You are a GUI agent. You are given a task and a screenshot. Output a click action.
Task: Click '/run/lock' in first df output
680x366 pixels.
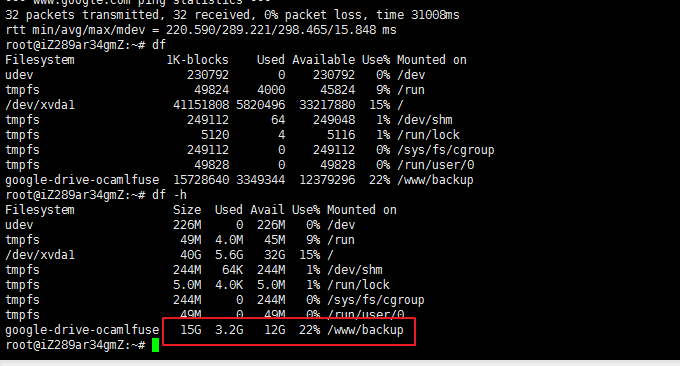point(428,135)
